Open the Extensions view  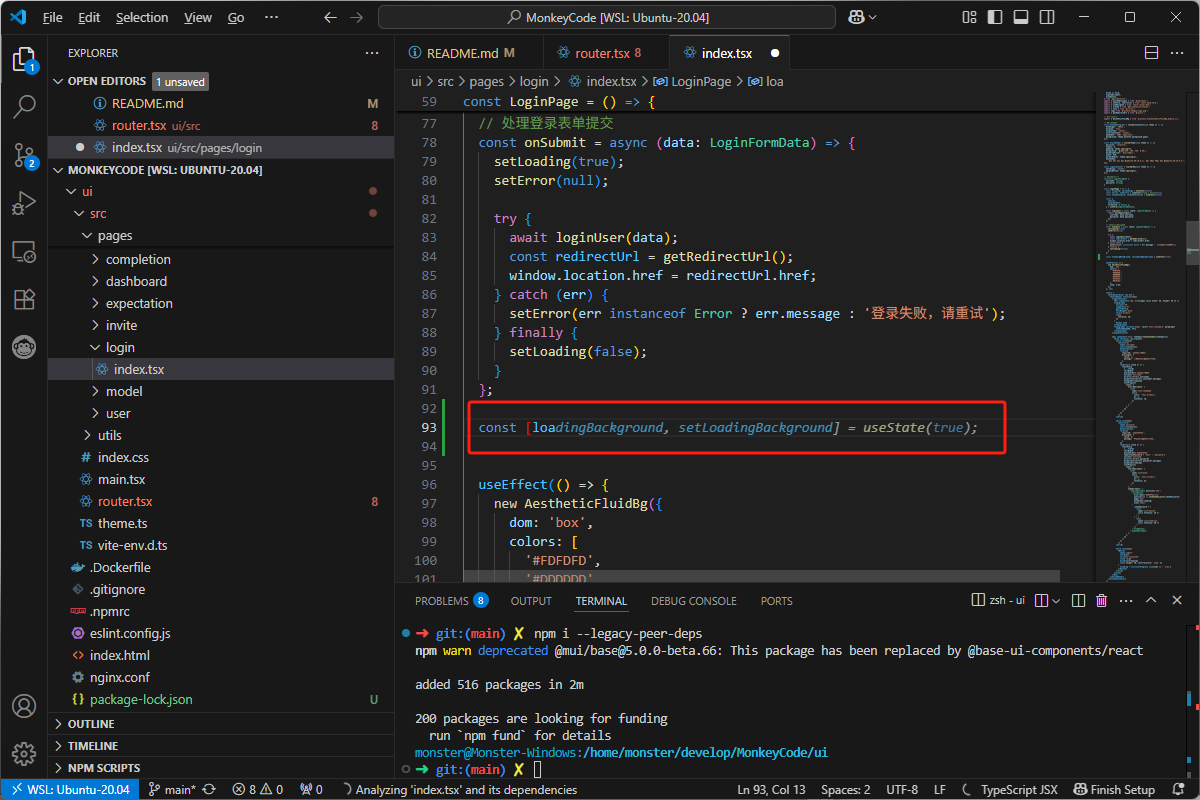[x=24, y=299]
